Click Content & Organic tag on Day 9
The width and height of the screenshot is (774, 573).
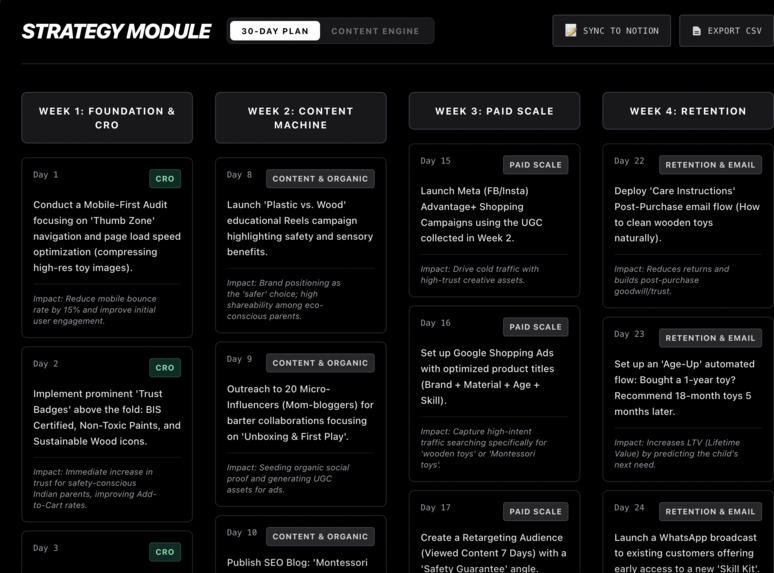click(x=320, y=363)
